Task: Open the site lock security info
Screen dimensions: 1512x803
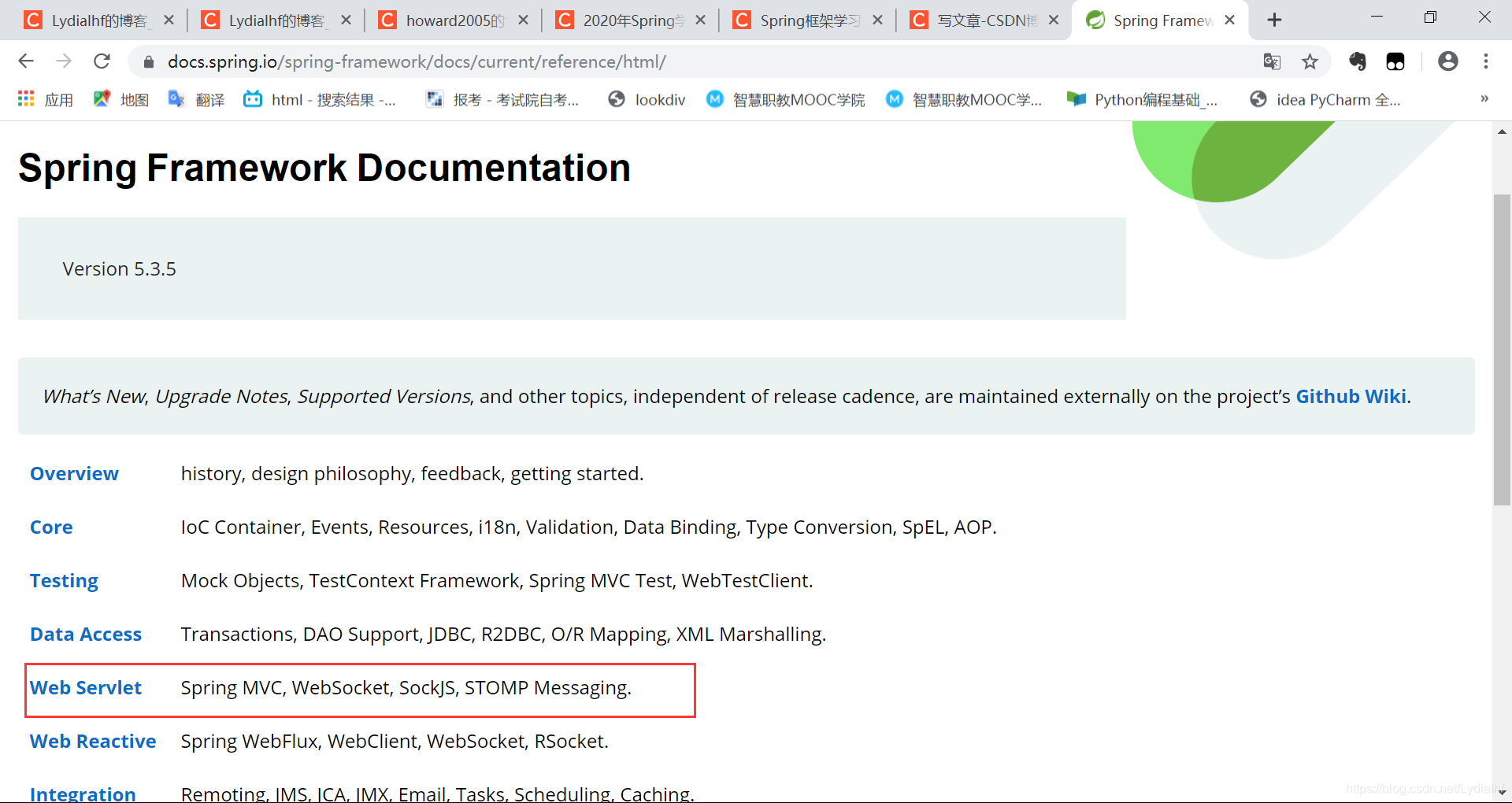Action: [147, 62]
